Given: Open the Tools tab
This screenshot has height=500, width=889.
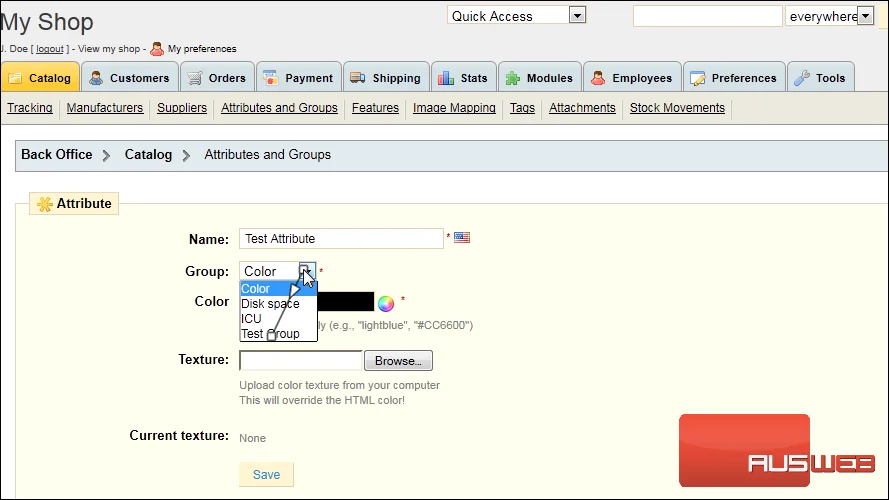Looking at the screenshot, I should (820, 77).
